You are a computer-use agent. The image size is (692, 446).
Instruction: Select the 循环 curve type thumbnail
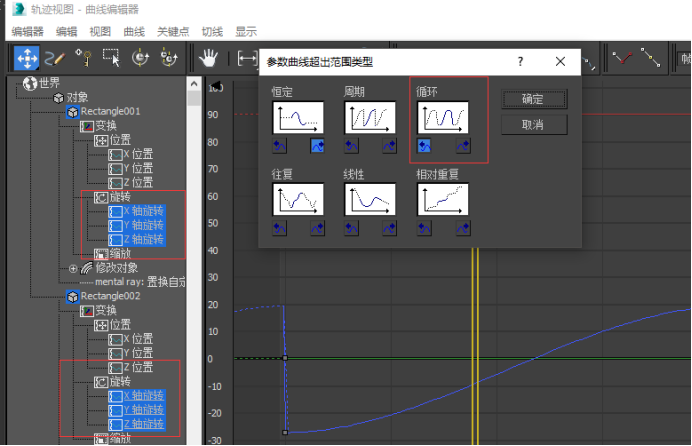click(443, 117)
